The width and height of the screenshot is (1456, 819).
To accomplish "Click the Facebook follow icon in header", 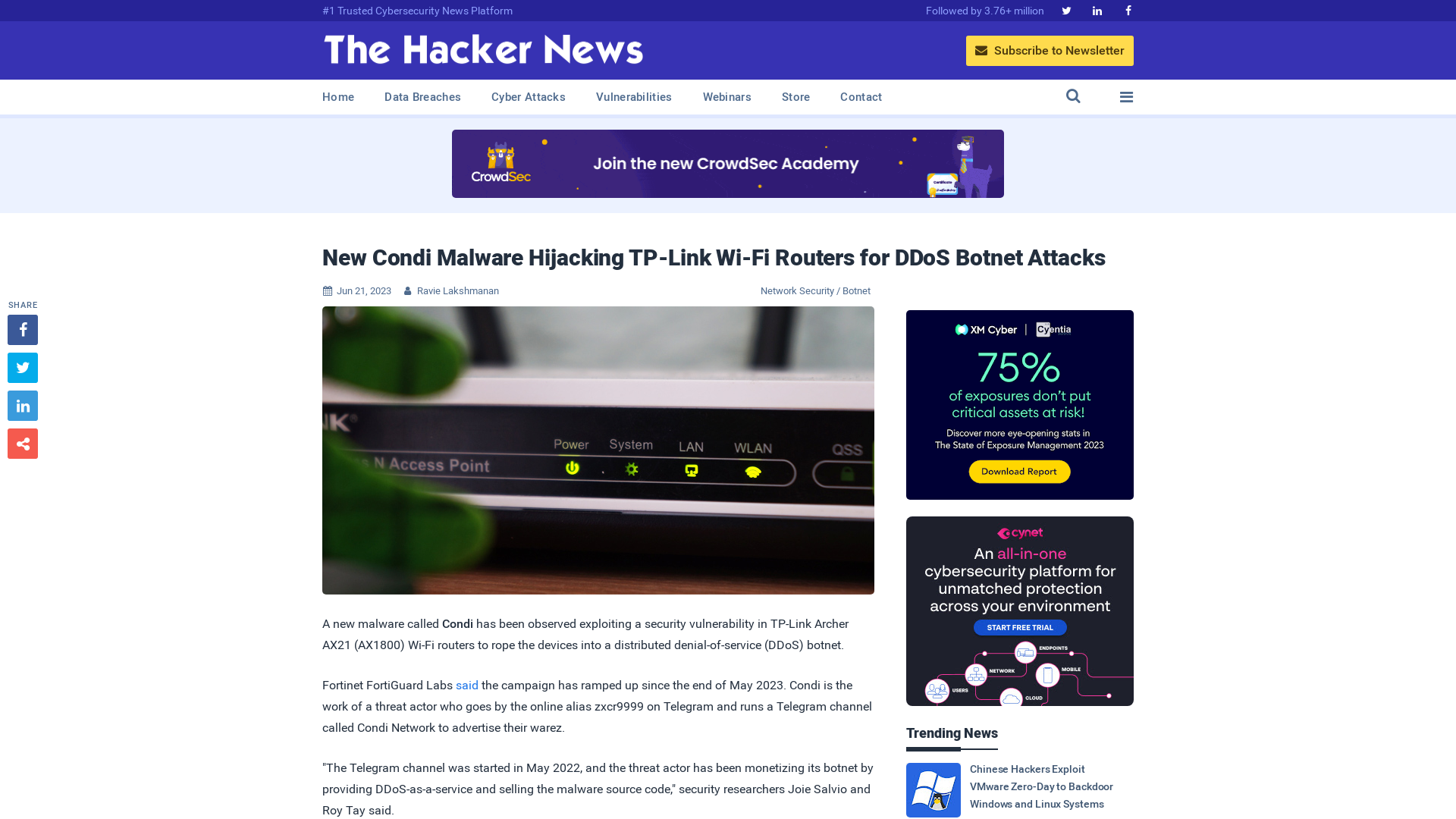I will 1128,10.
